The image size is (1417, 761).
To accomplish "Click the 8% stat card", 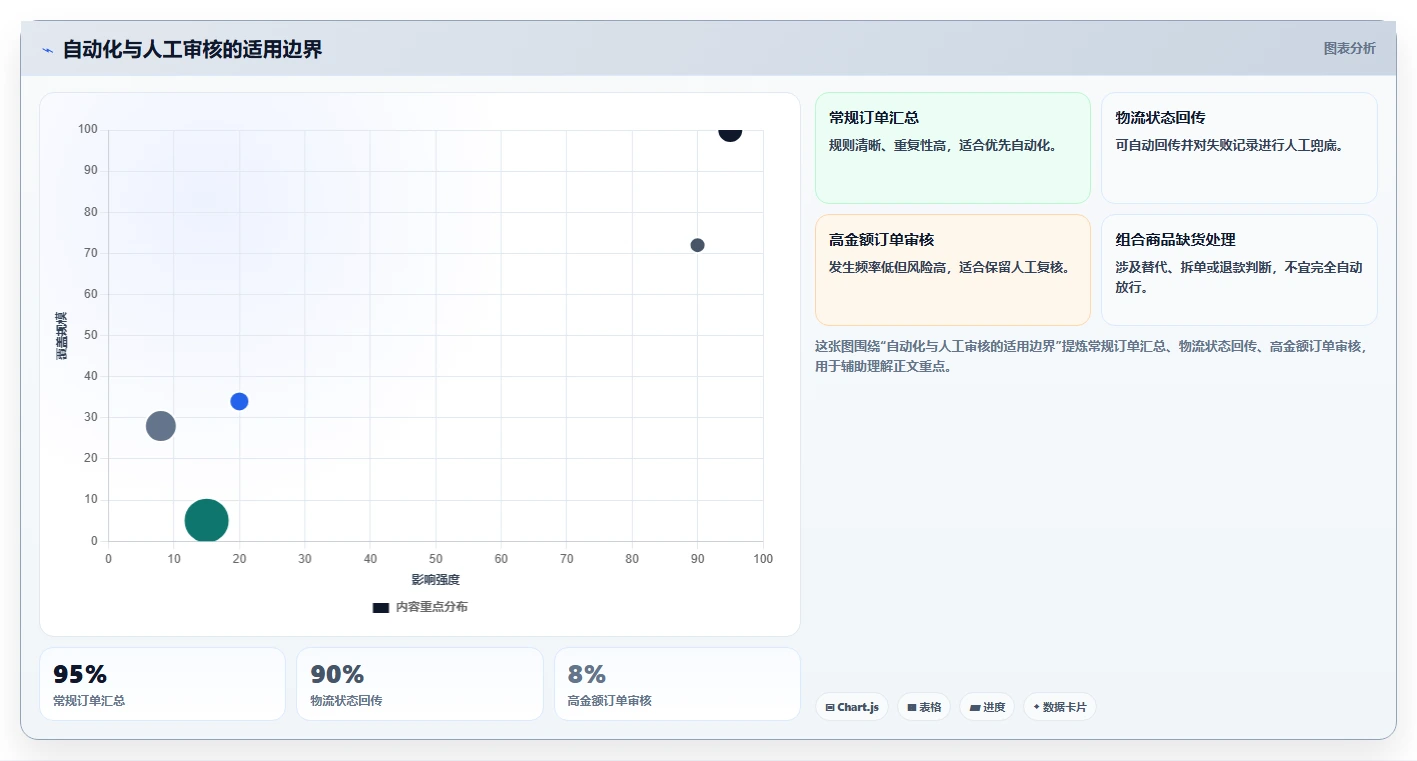I will click(677, 684).
